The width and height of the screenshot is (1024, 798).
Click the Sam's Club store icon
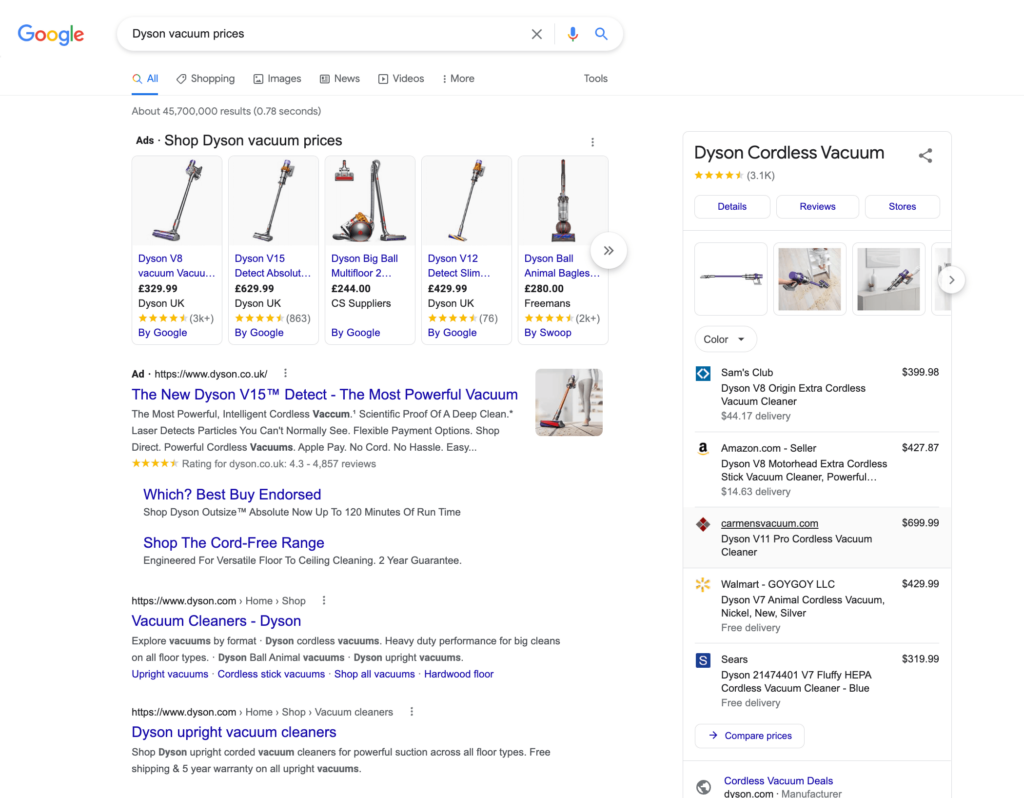702,372
